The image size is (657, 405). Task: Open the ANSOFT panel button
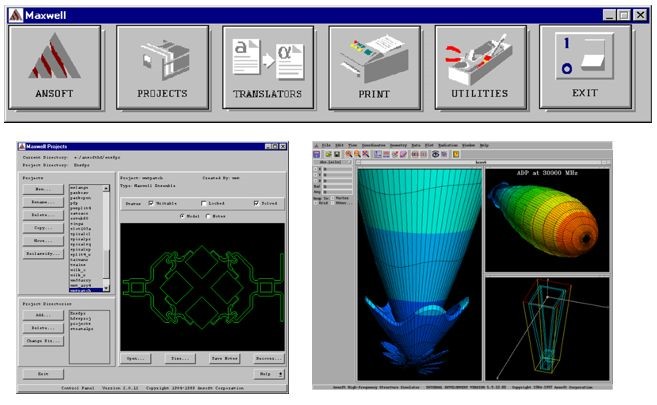click(x=54, y=67)
